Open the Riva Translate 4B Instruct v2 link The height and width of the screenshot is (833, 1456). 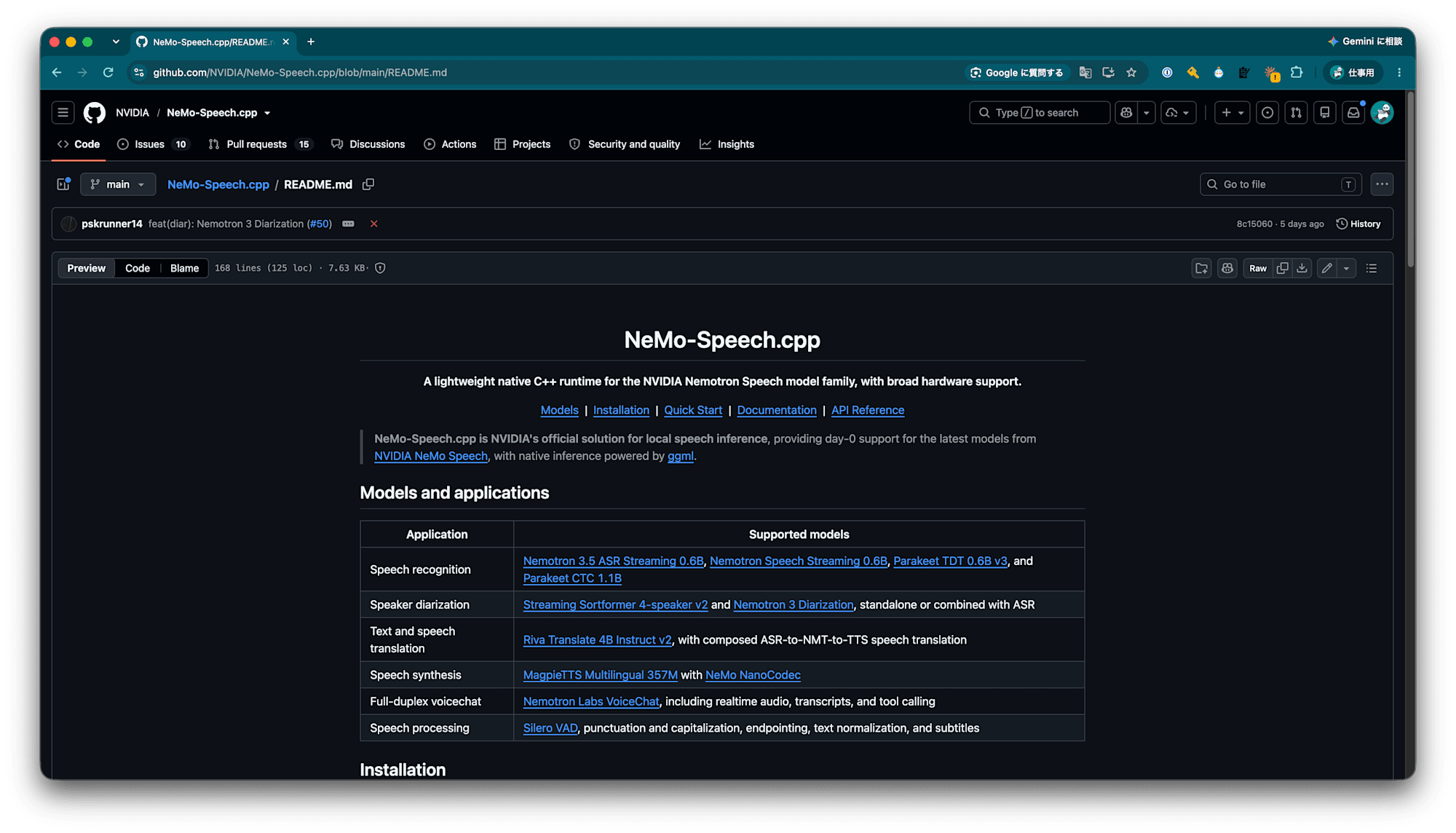[598, 640]
